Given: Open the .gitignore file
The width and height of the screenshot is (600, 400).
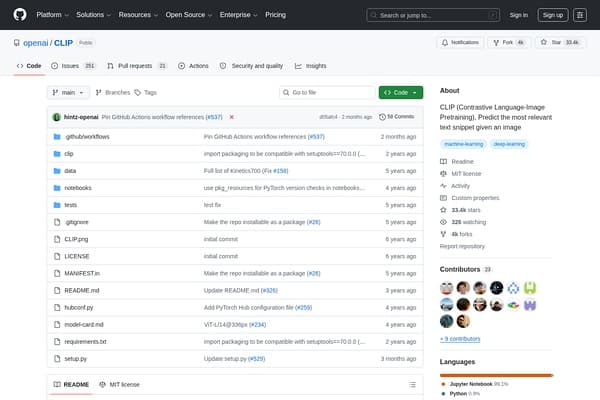Looking at the screenshot, I should point(76,222).
